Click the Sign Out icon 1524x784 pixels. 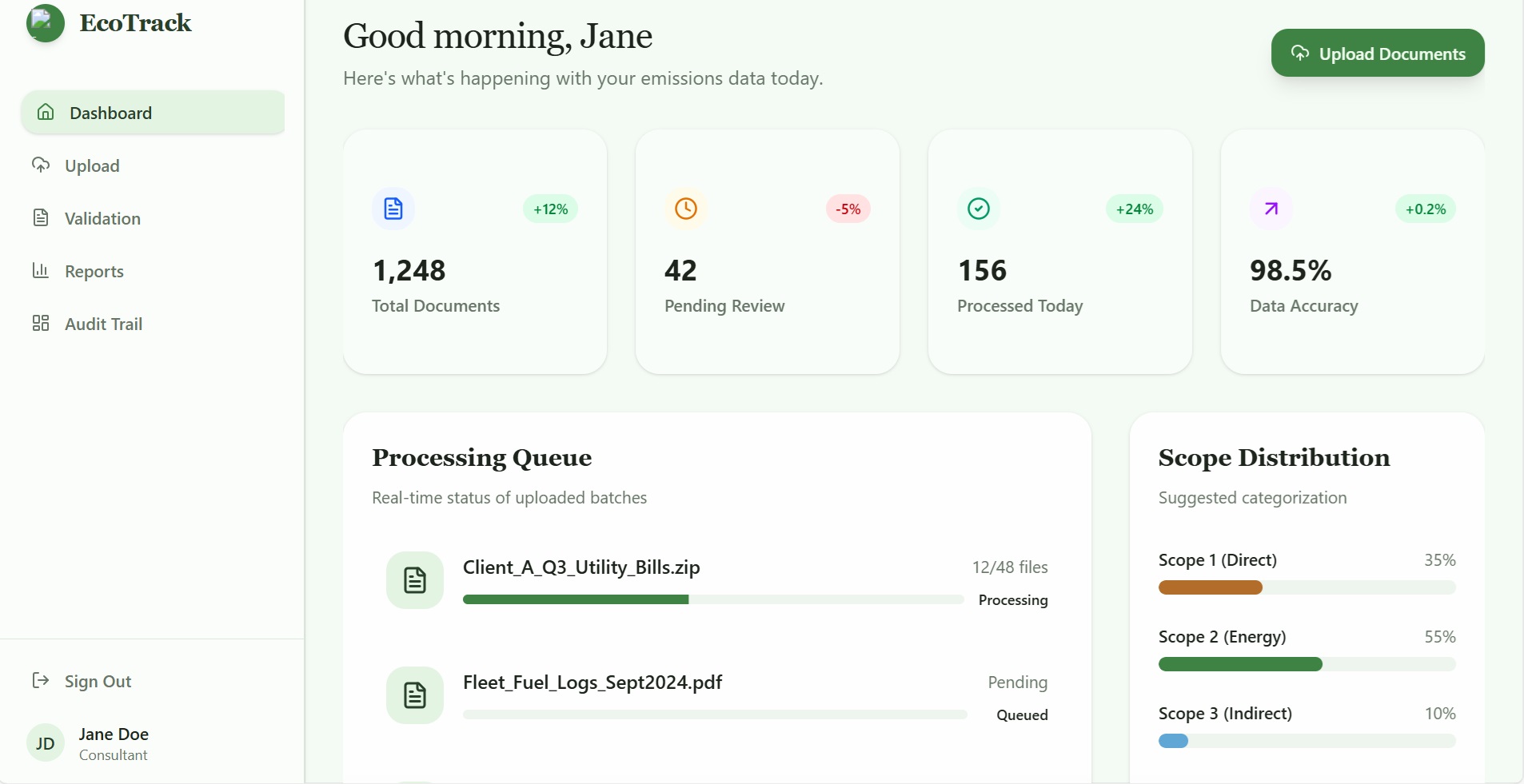click(x=41, y=681)
